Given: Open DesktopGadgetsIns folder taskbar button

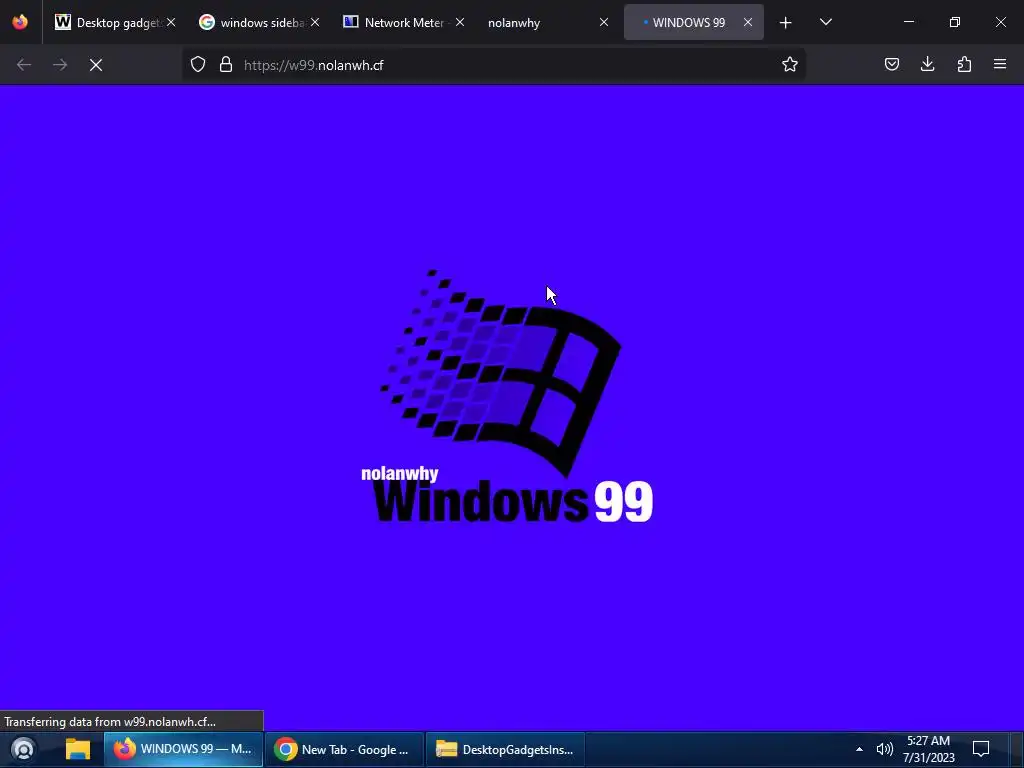Looking at the screenshot, I should [505, 749].
